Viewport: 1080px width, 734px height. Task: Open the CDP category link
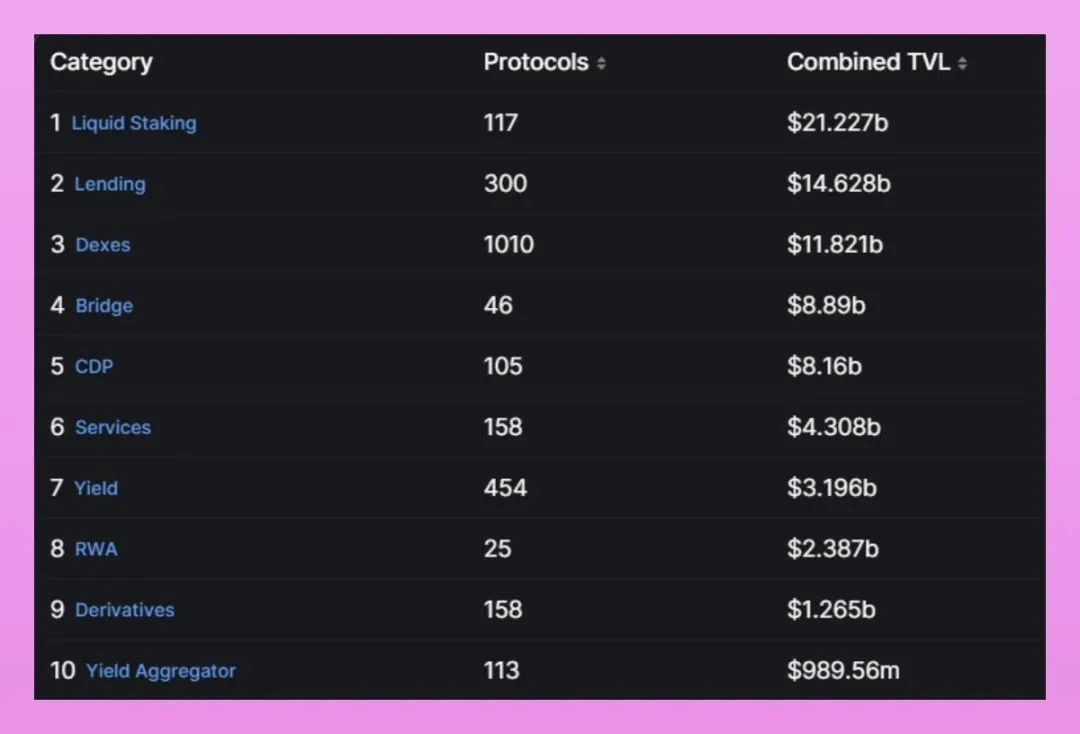(x=94, y=367)
